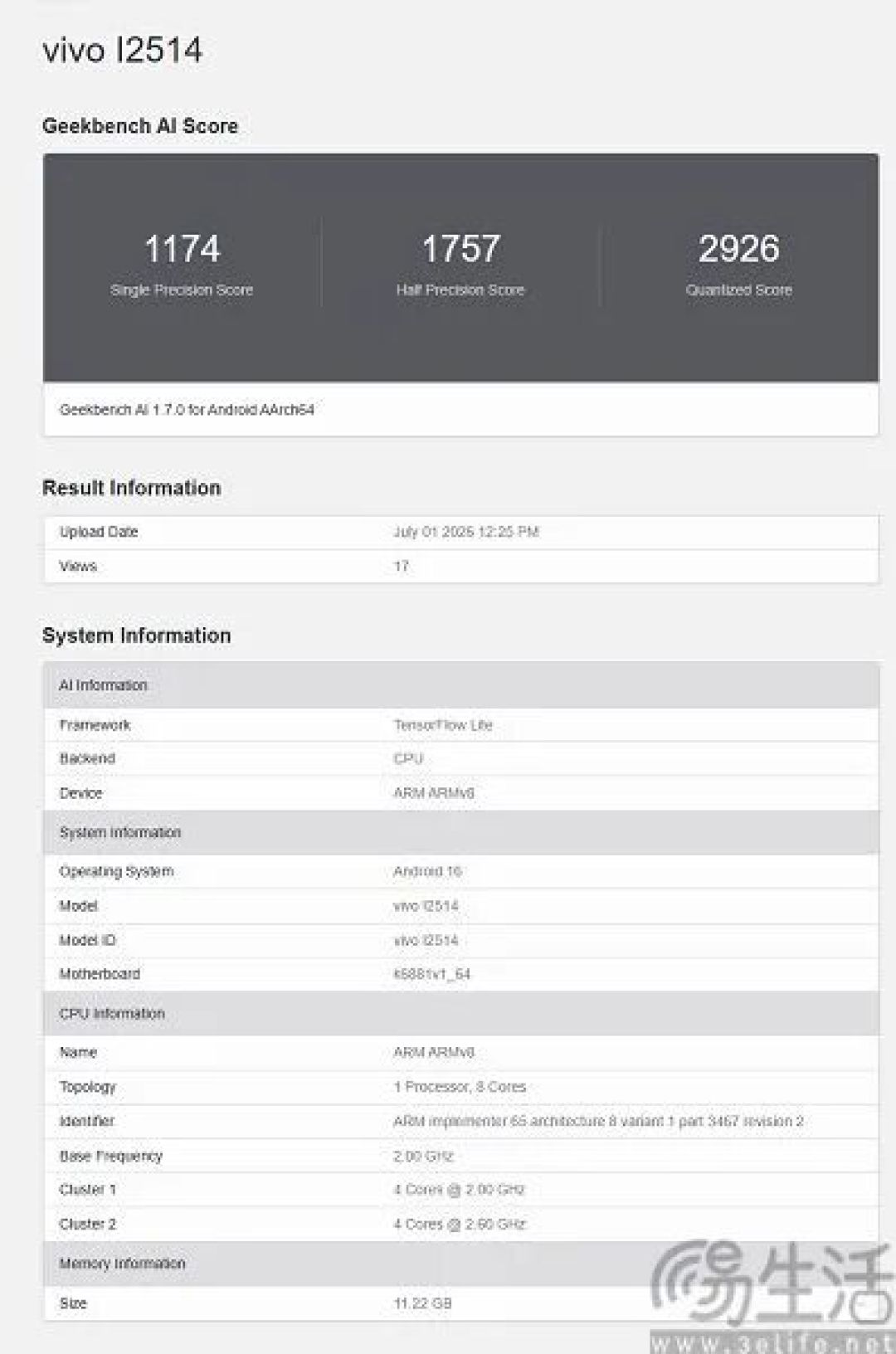Select the Geekbench AI 1.7.0 version text
Viewport: 896px width, 1354px height.
coord(187,410)
